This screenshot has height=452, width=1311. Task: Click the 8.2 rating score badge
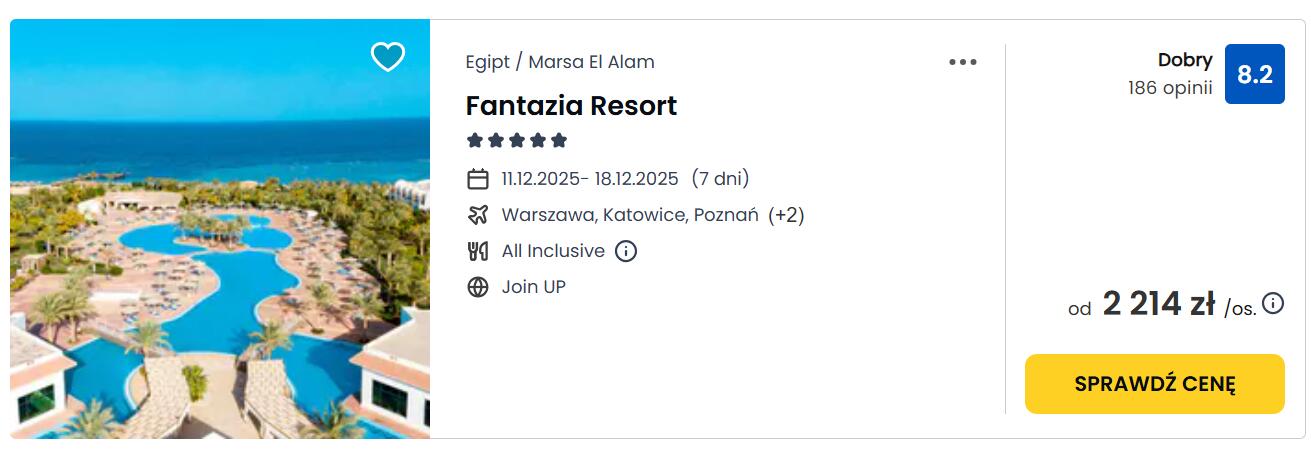[x=1254, y=74]
